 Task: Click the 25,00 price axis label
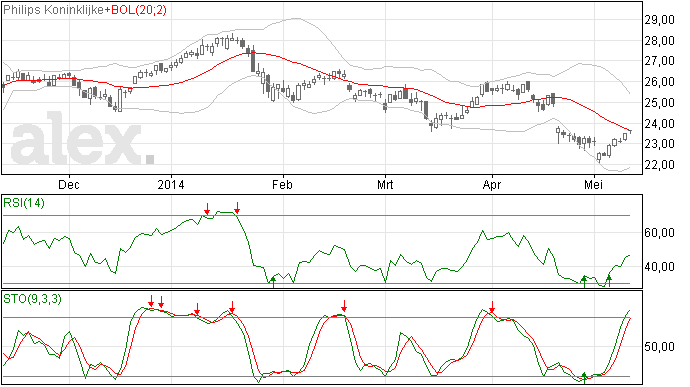pos(659,103)
